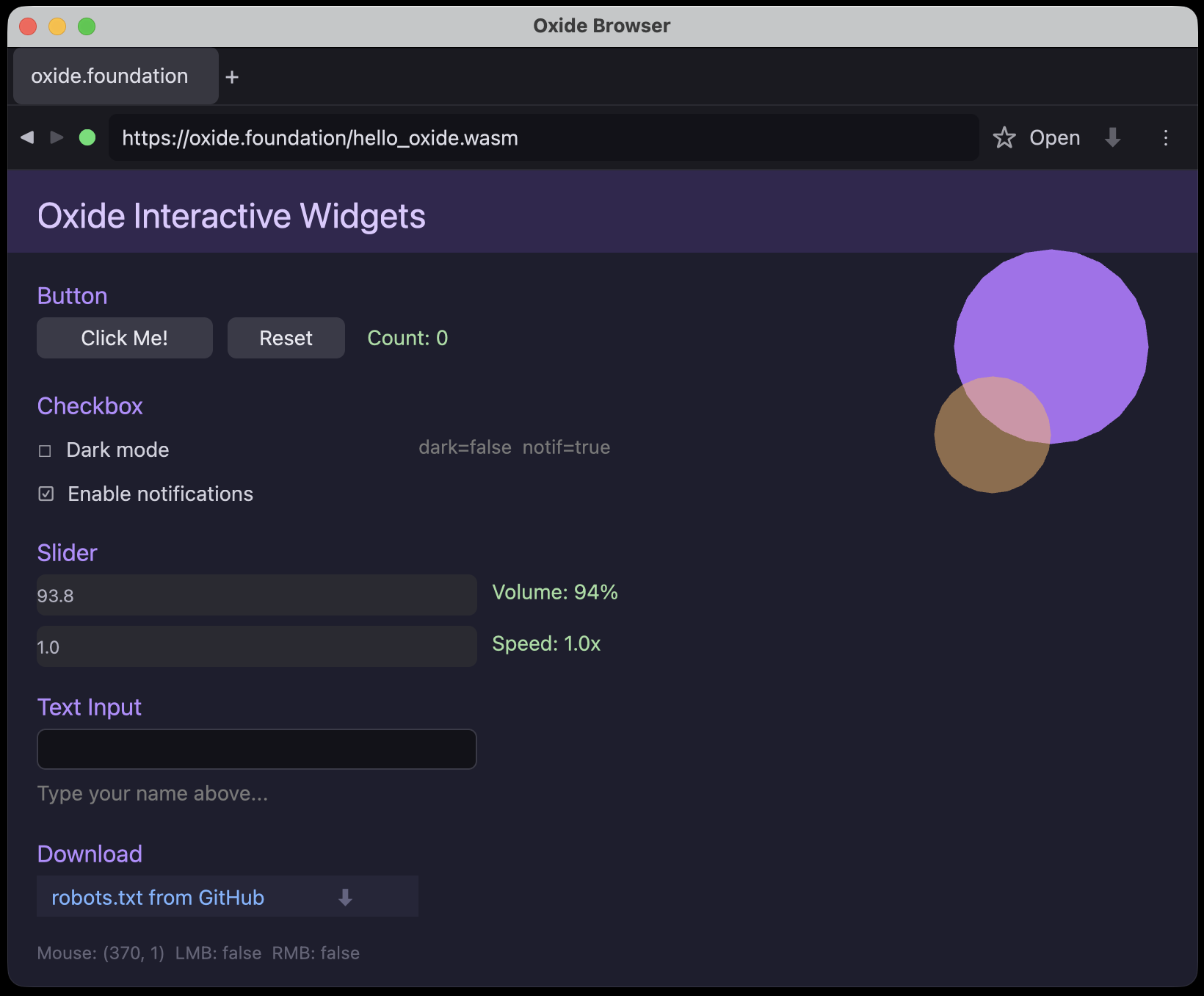Uncheck the Enable notifications checkbox
This screenshot has width=1204, height=996.
tap(46, 494)
